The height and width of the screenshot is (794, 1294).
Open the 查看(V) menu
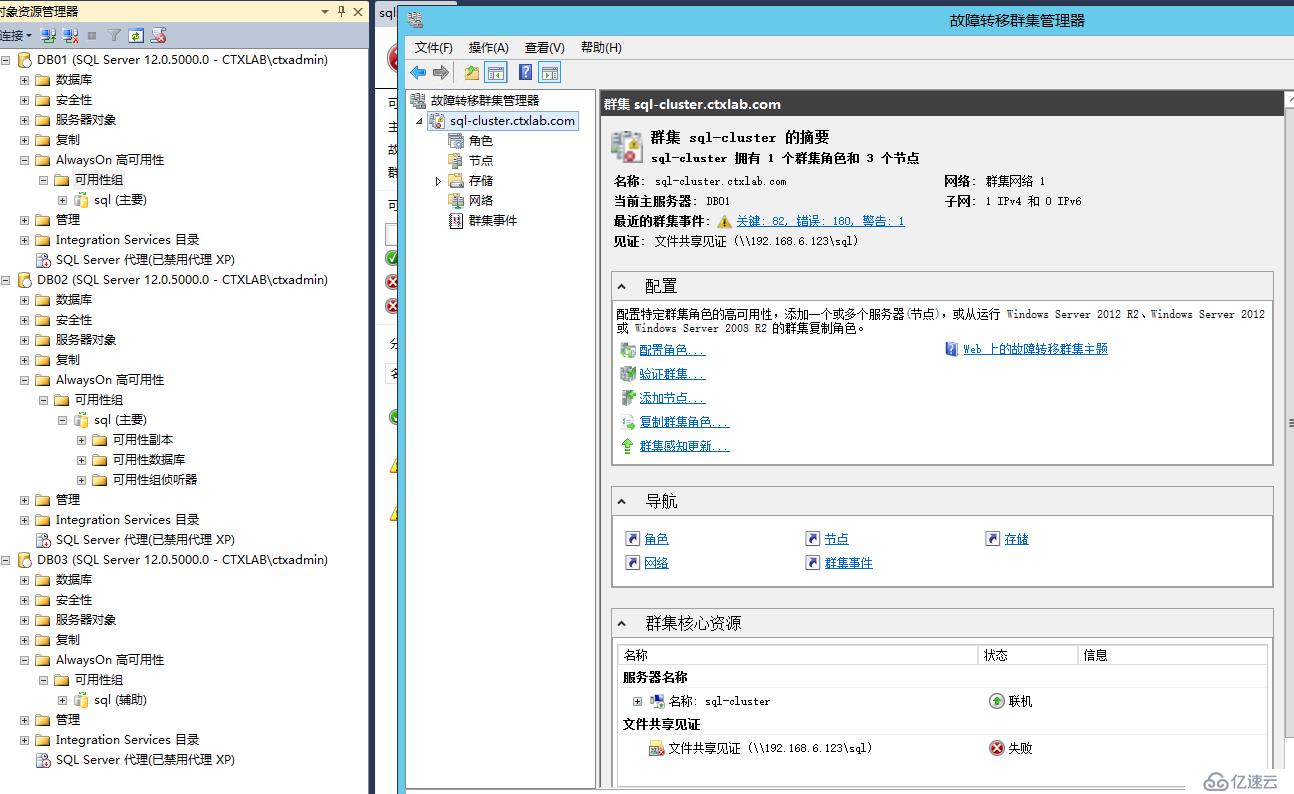(x=545, y=47)
